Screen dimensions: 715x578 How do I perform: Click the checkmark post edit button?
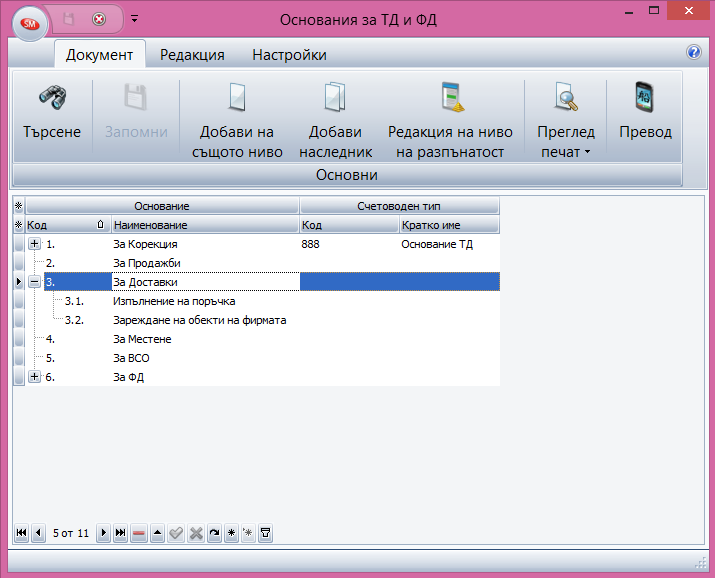click(x=176, y=533)
